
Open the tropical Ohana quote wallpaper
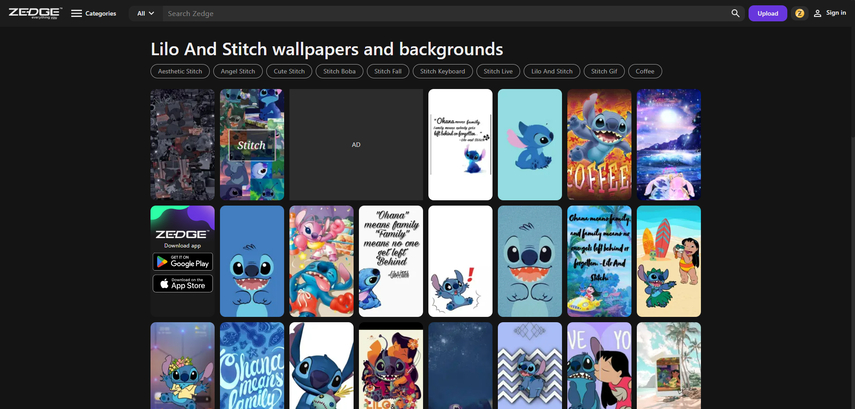pyautogui.click(x=599, y=261)
